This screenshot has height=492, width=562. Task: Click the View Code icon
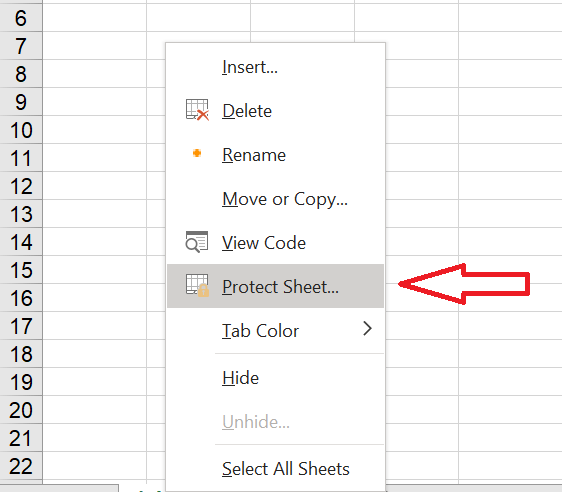[x=196, y=242]
